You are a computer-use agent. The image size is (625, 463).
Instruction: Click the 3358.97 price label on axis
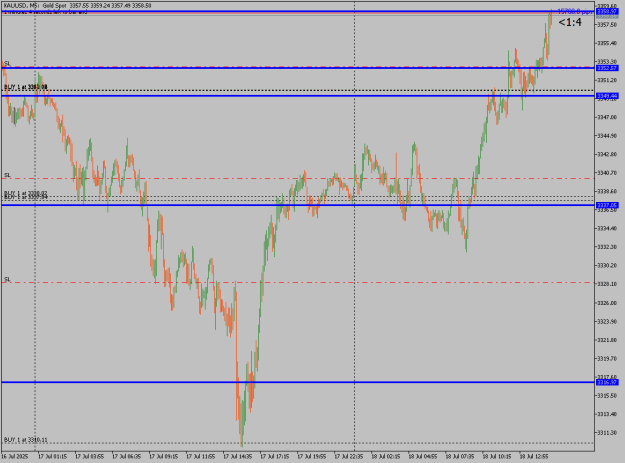coord(607,12)
